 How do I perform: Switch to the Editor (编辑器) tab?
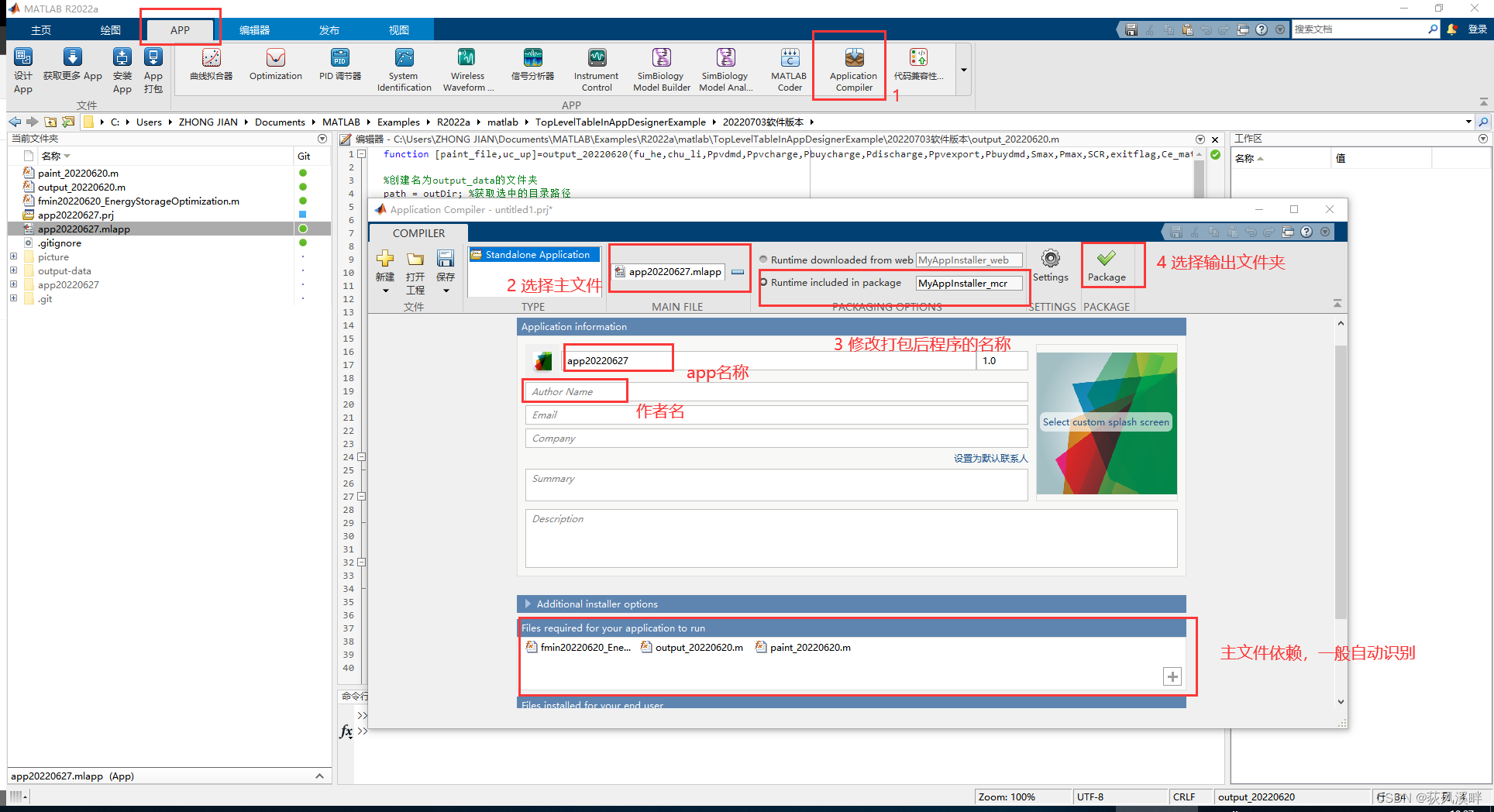point(254,30)
